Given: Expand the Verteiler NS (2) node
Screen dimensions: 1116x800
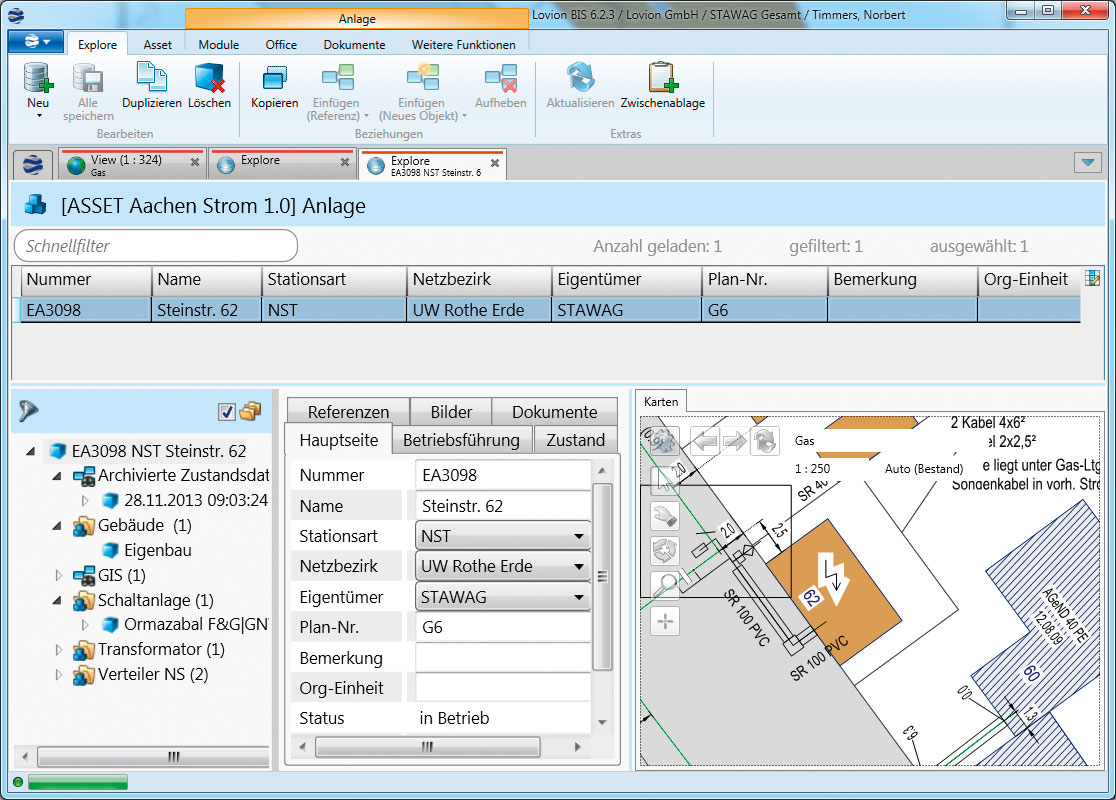Looking at the screenshot, I should 58,675.
